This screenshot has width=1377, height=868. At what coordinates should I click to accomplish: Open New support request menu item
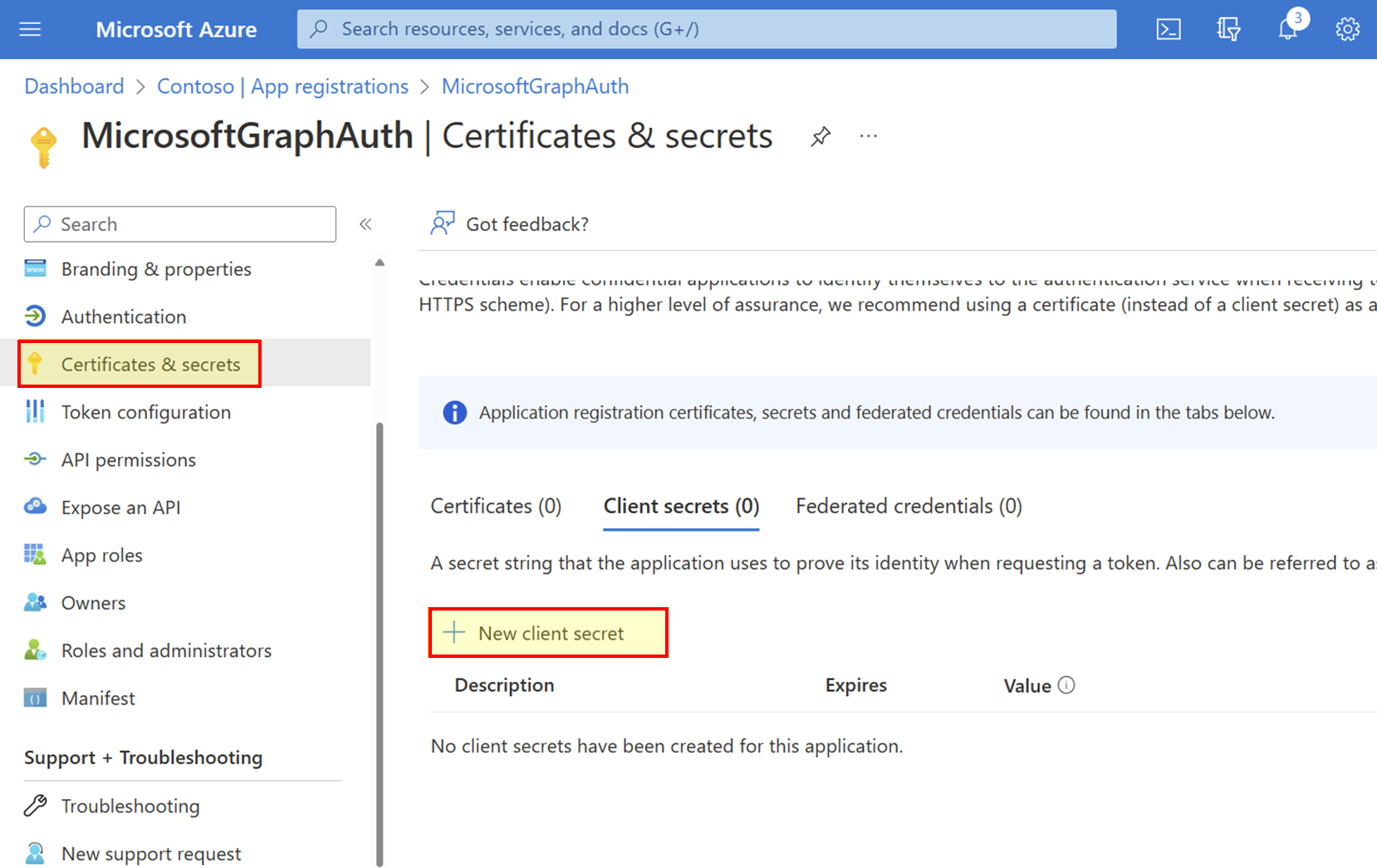[x=151, y=854]
